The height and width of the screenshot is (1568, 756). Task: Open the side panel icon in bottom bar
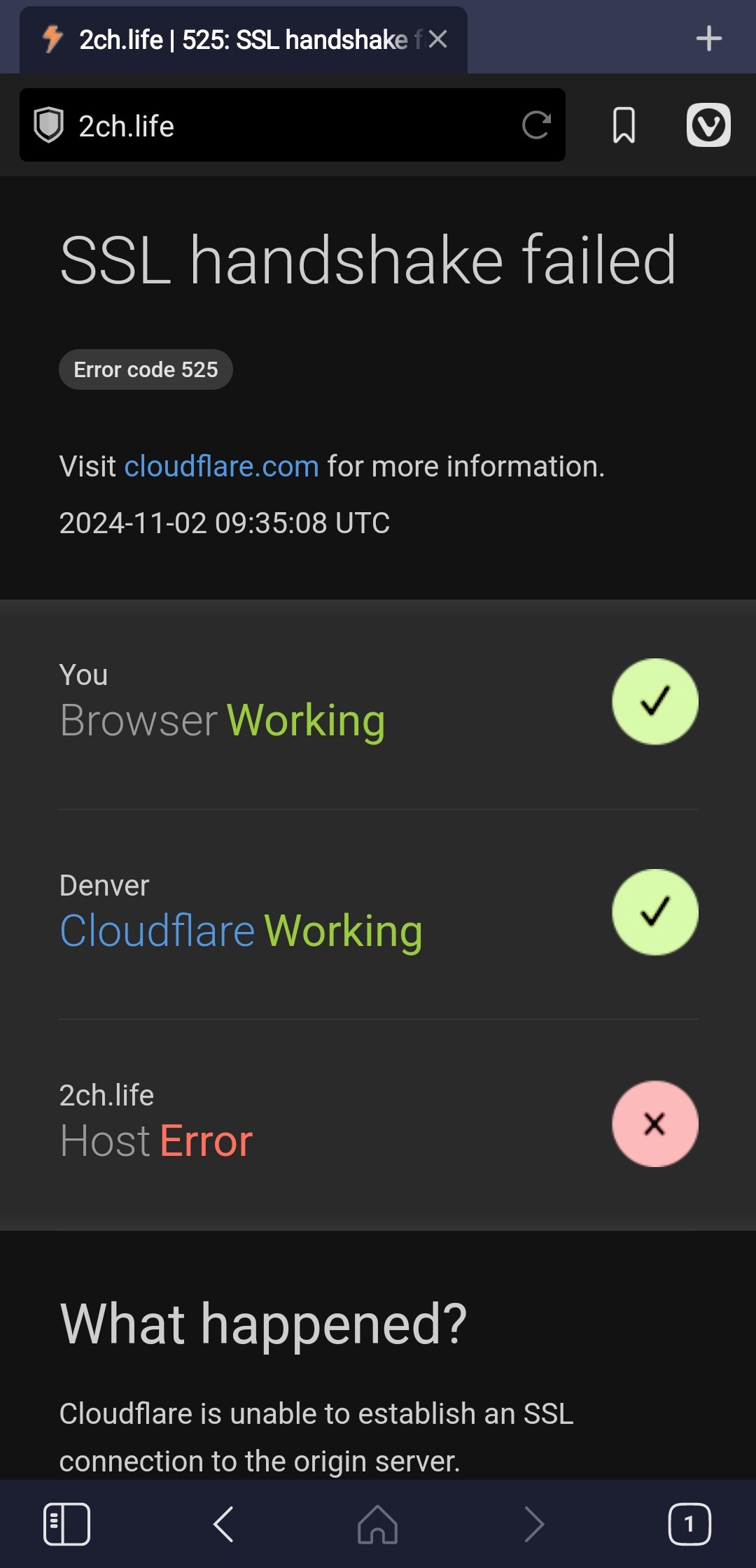(x=66, y=1524)
